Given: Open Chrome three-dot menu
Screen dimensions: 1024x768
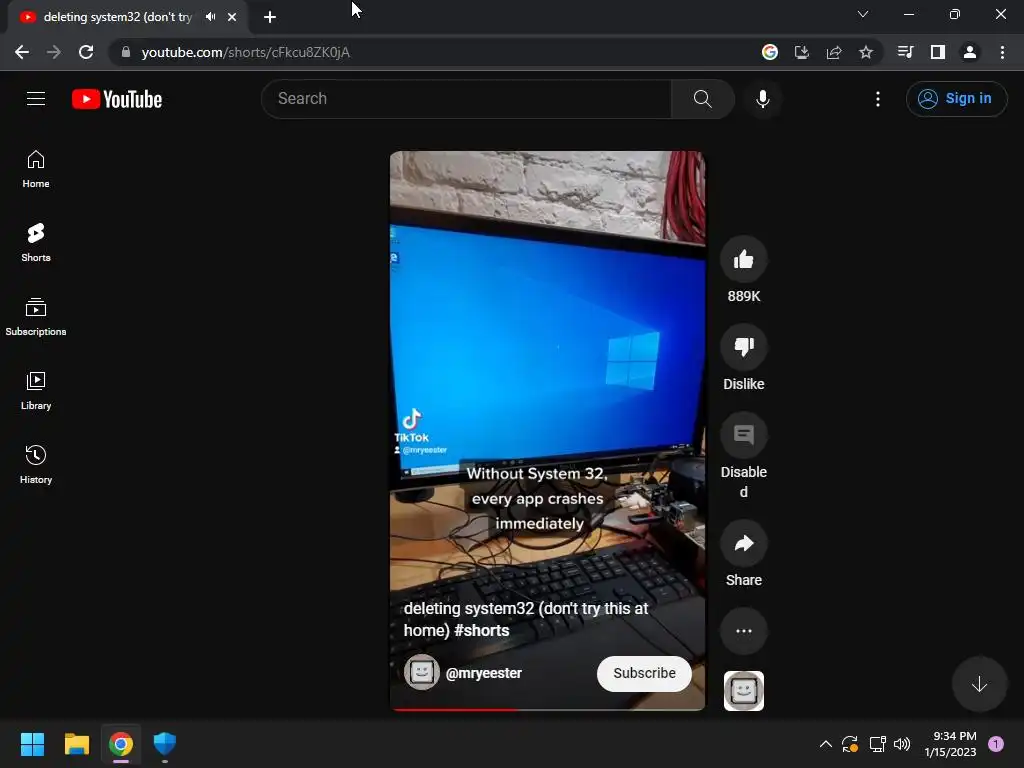Looking at the screenshot, I should point(1002,52).
